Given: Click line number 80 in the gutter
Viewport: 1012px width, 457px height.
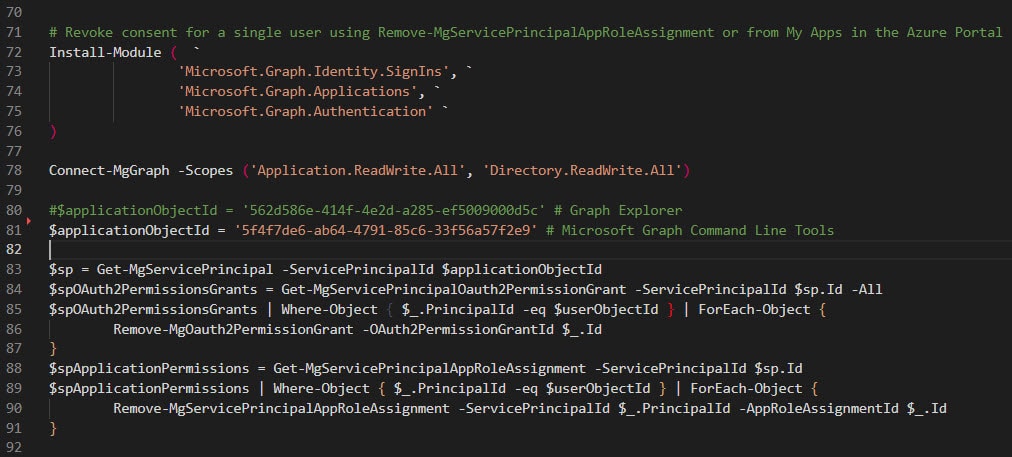Looking at the screenshot, I should (14, 210).
